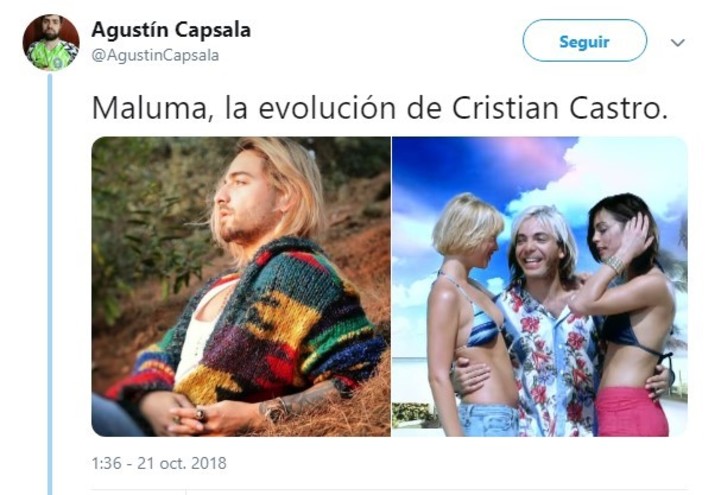Open Agustín Capsala's profile avatar
720x495 pixels.
tap(51, 42)
